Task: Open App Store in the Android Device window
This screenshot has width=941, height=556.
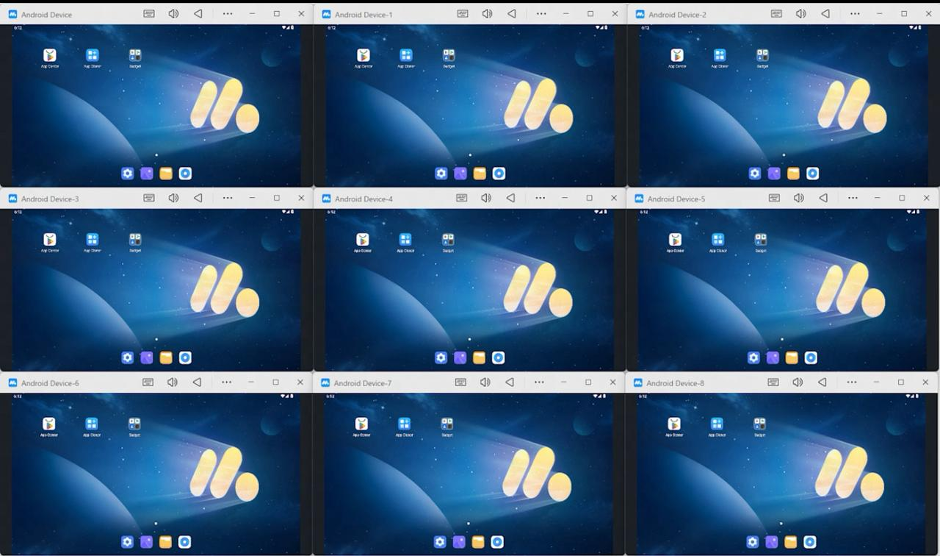Action: pyautogui.click(x=92, y=55)
